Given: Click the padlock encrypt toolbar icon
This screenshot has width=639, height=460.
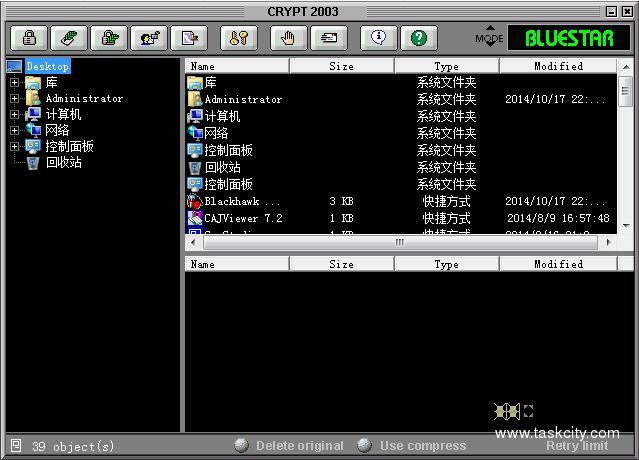Looking at the screenshot, I should tap(29, 38).
